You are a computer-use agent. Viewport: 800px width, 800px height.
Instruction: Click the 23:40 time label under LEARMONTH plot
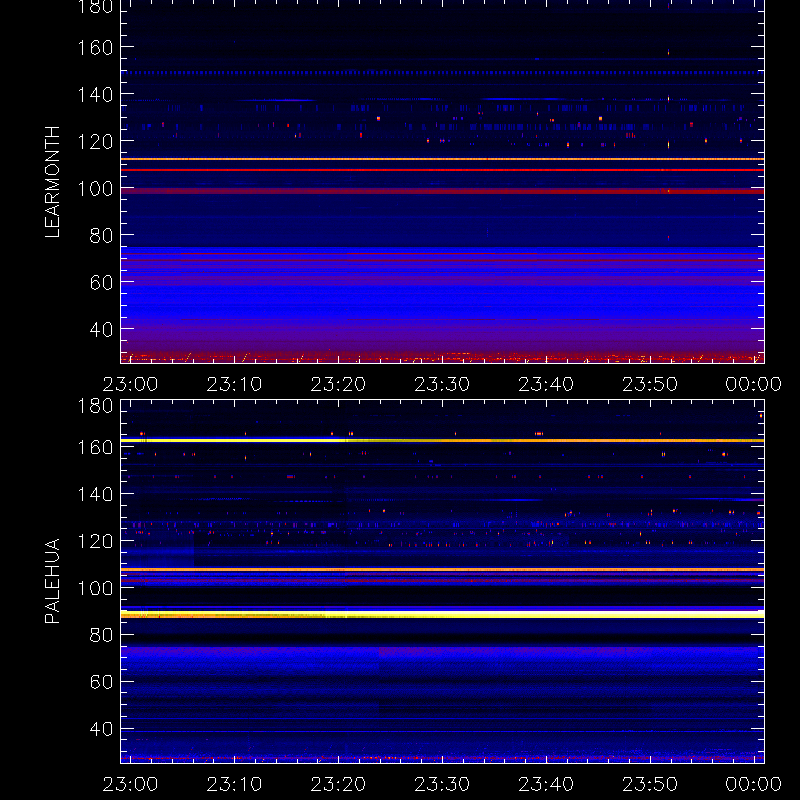(x=546, y=384)
